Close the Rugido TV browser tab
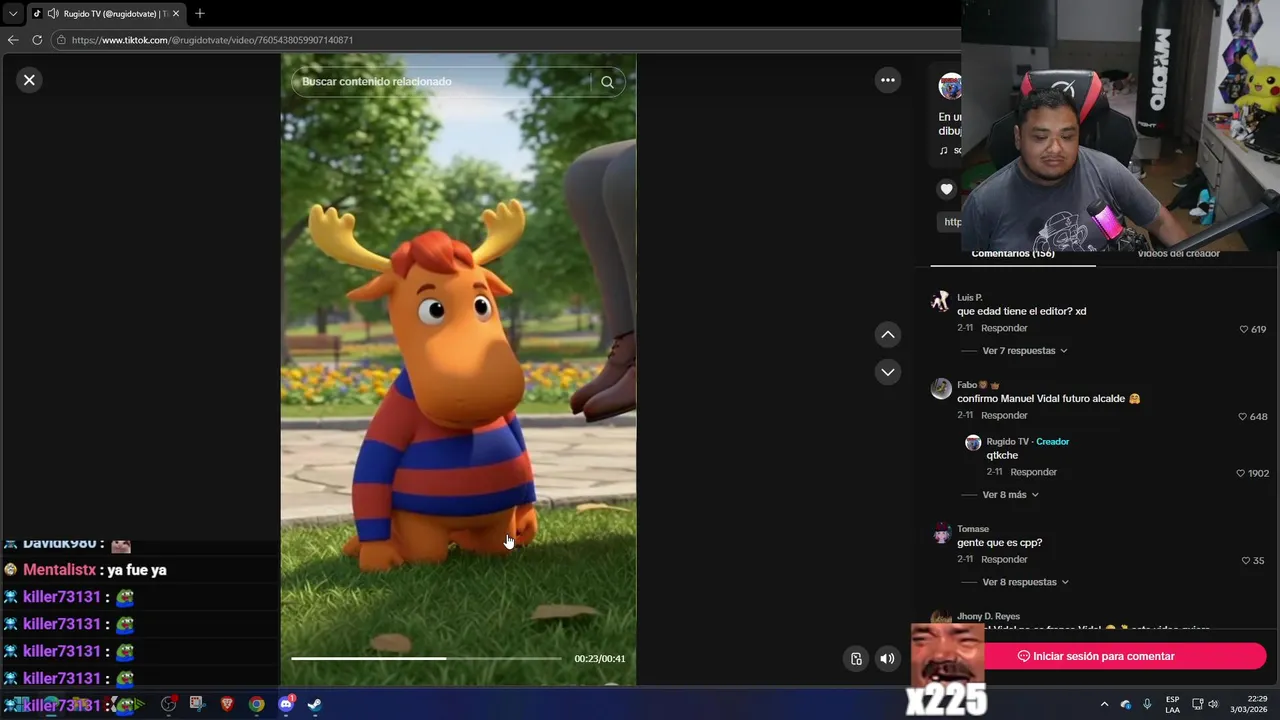Image resolution: width=1280 pixels, height=720 pixels. tap(176, 13)
